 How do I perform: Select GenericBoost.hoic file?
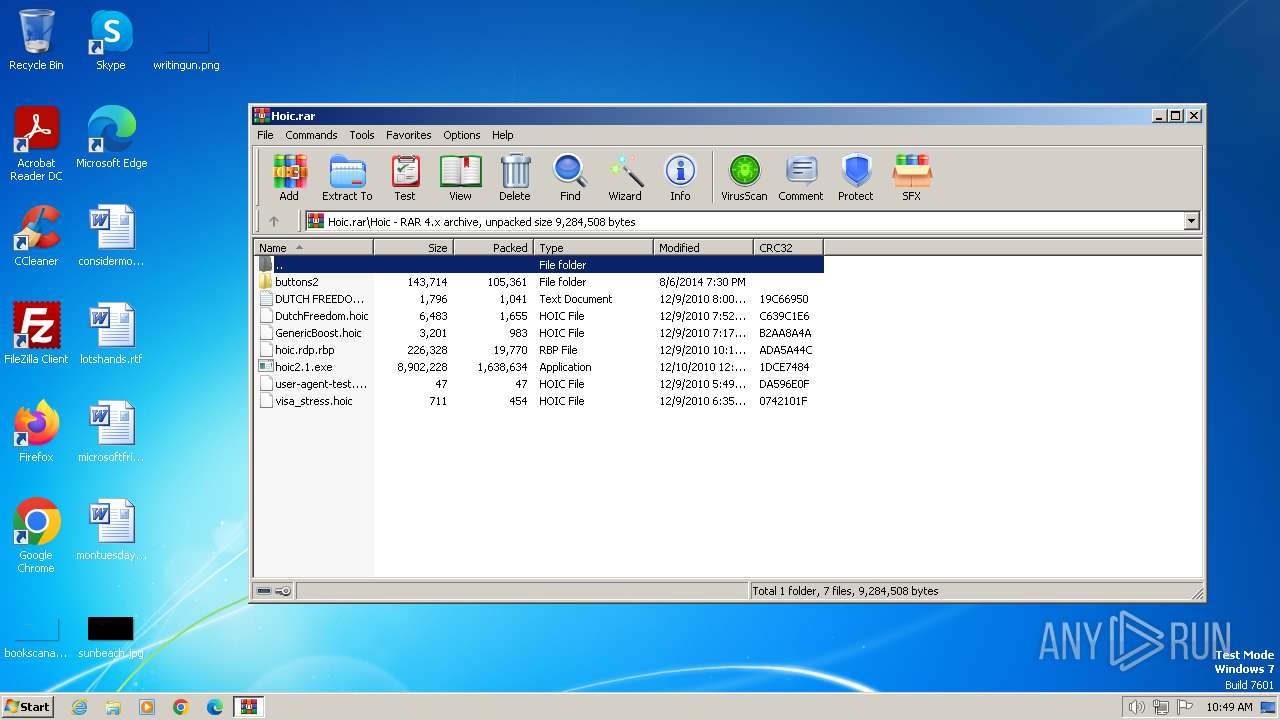[539, 333]
